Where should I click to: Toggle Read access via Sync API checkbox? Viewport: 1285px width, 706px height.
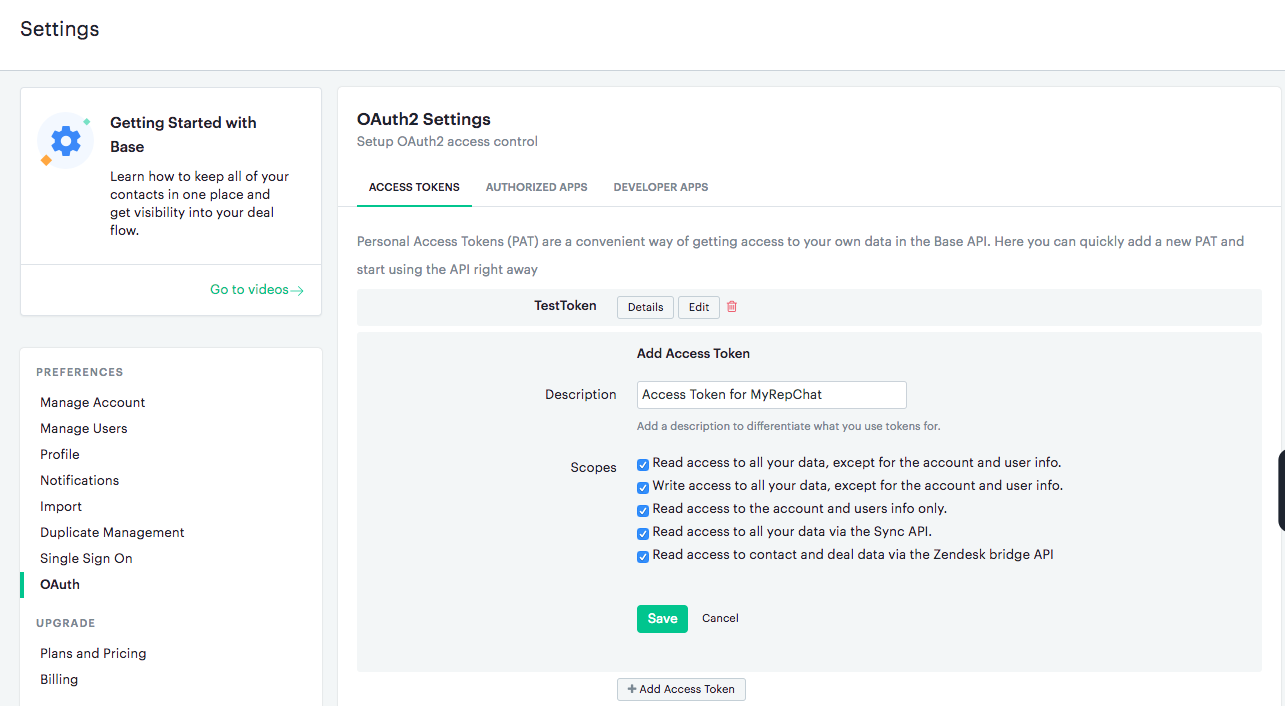click(x=643, y=533)
